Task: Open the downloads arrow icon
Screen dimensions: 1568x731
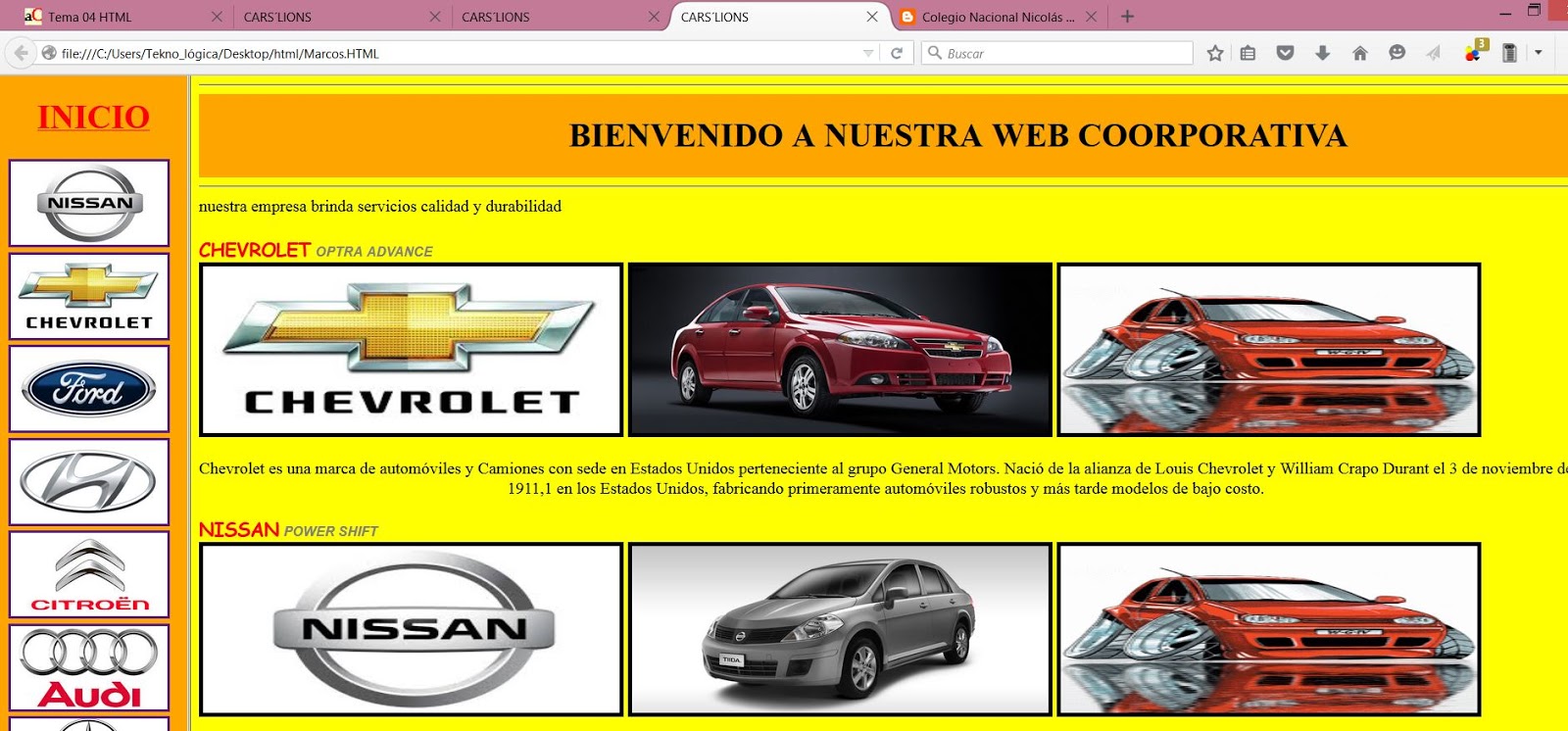Action: pos(1322,53)
